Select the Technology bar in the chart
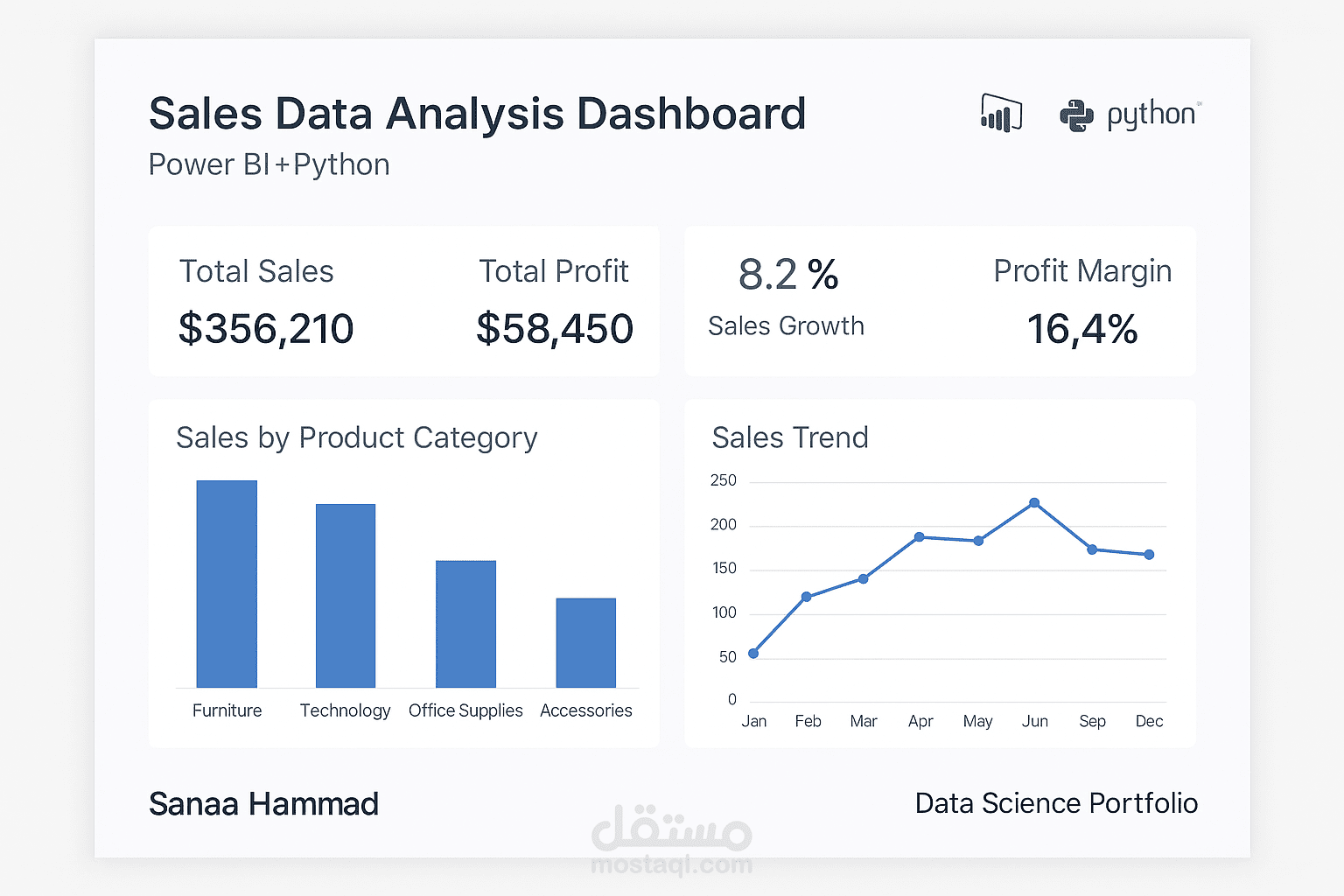This screenshot has width=1344, height=896. tap(346, 596)
